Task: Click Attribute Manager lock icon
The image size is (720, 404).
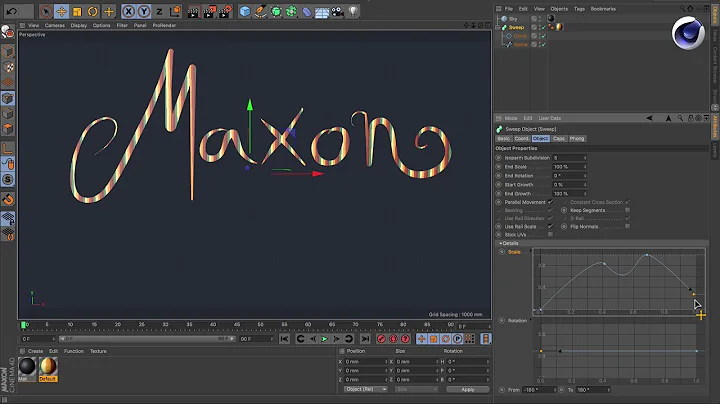Action: coord(691,118)
